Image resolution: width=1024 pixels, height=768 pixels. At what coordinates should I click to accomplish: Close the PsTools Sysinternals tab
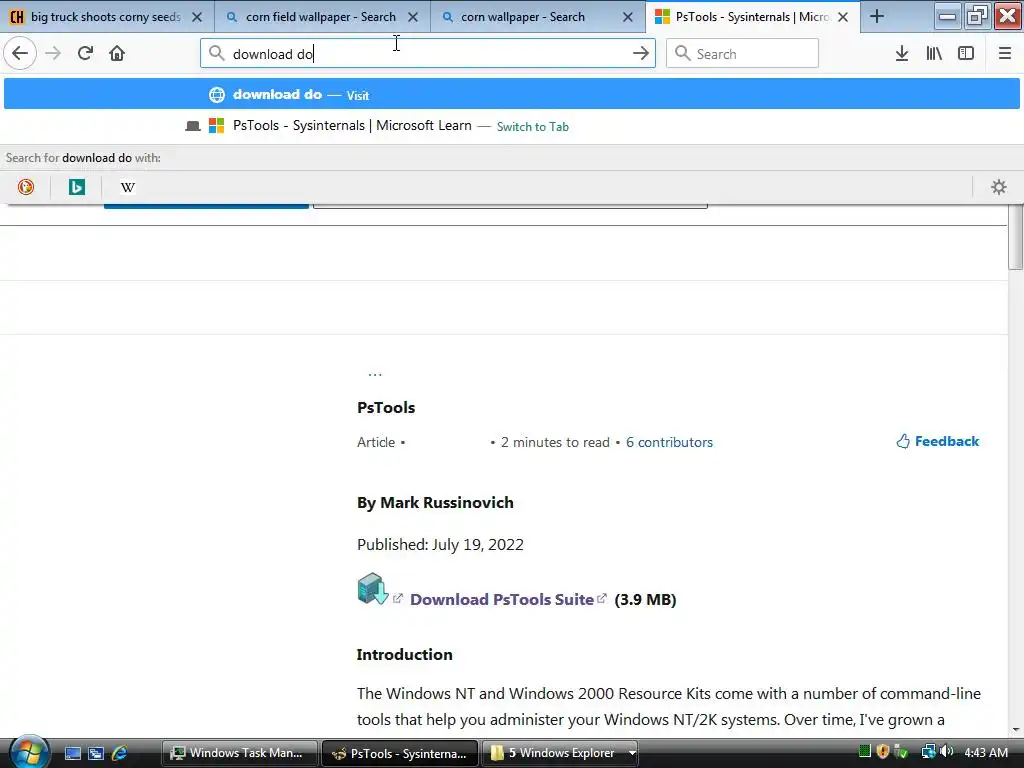click(843, 18)
